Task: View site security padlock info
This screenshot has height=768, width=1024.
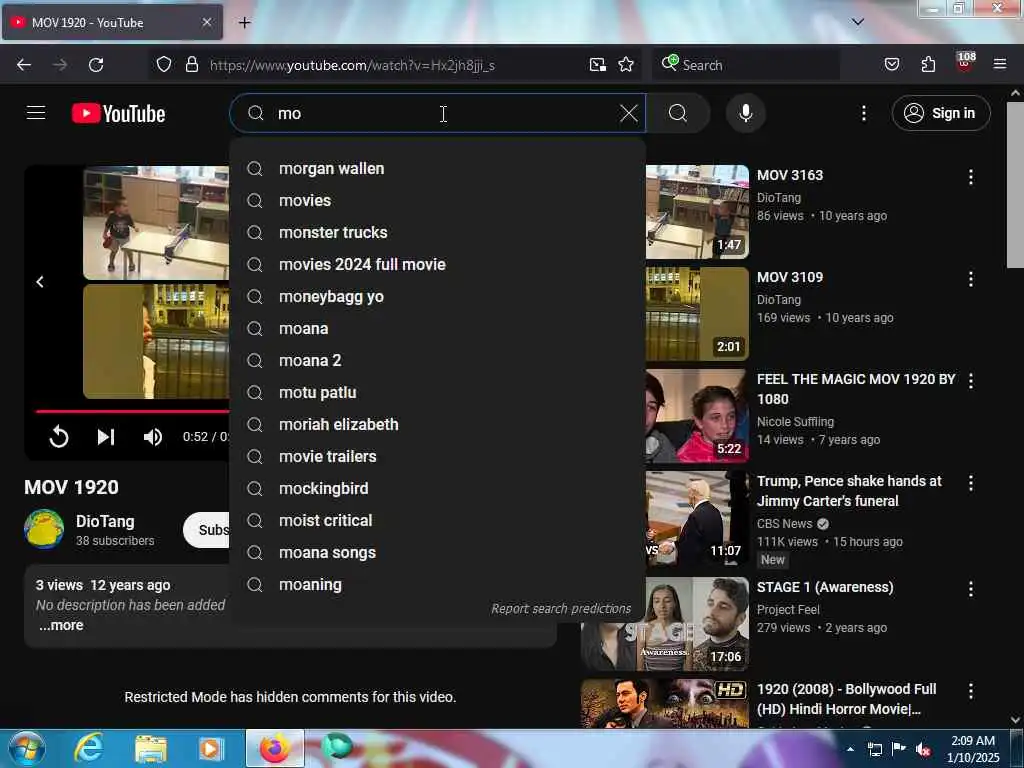Action: click(191, 65)
